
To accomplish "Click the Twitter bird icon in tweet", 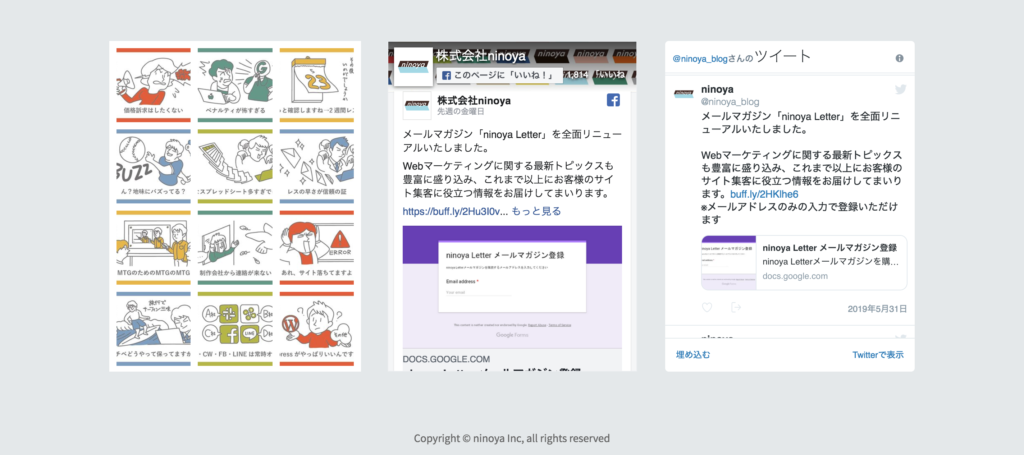I will tap(900, 90).
